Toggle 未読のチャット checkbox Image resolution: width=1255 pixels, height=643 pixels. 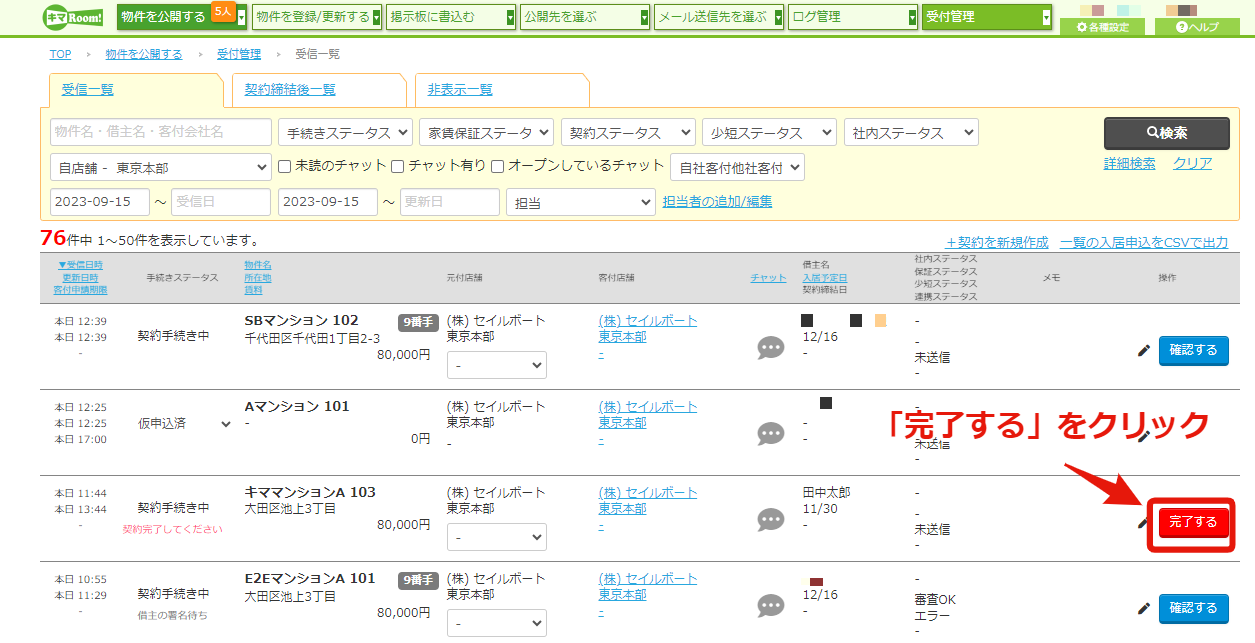click(x=285, y=166)
